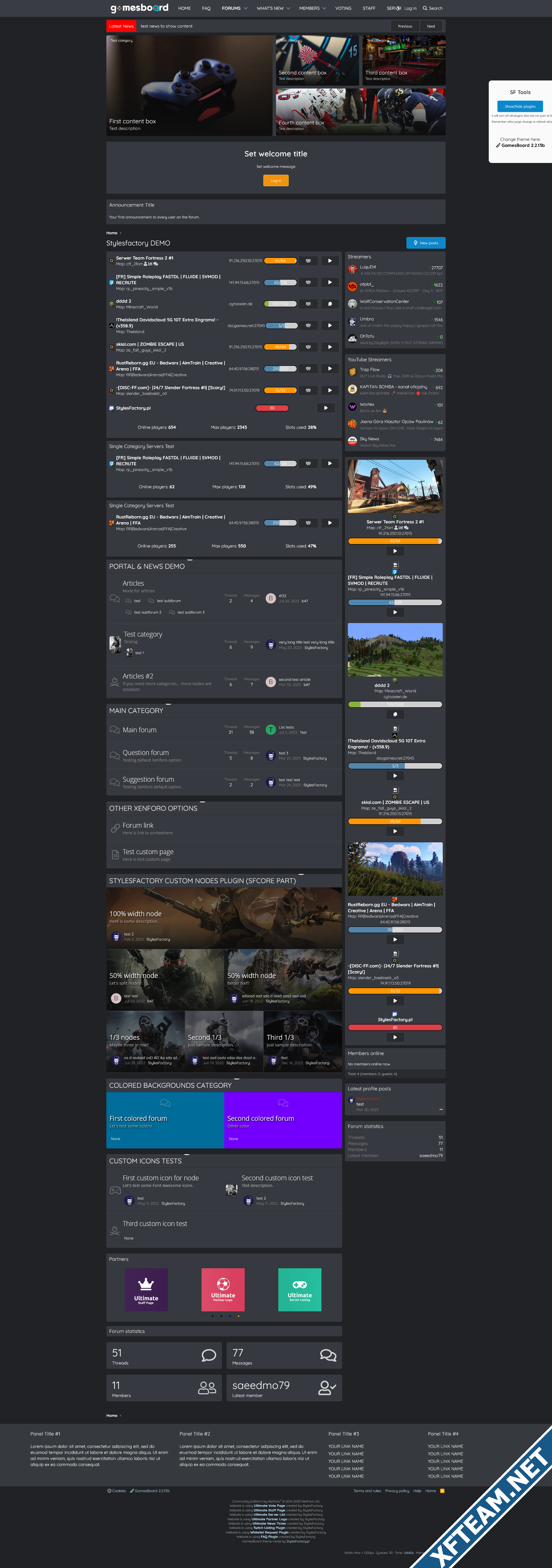Click orange Log in button in welcome box

click(x=276, y=181)
